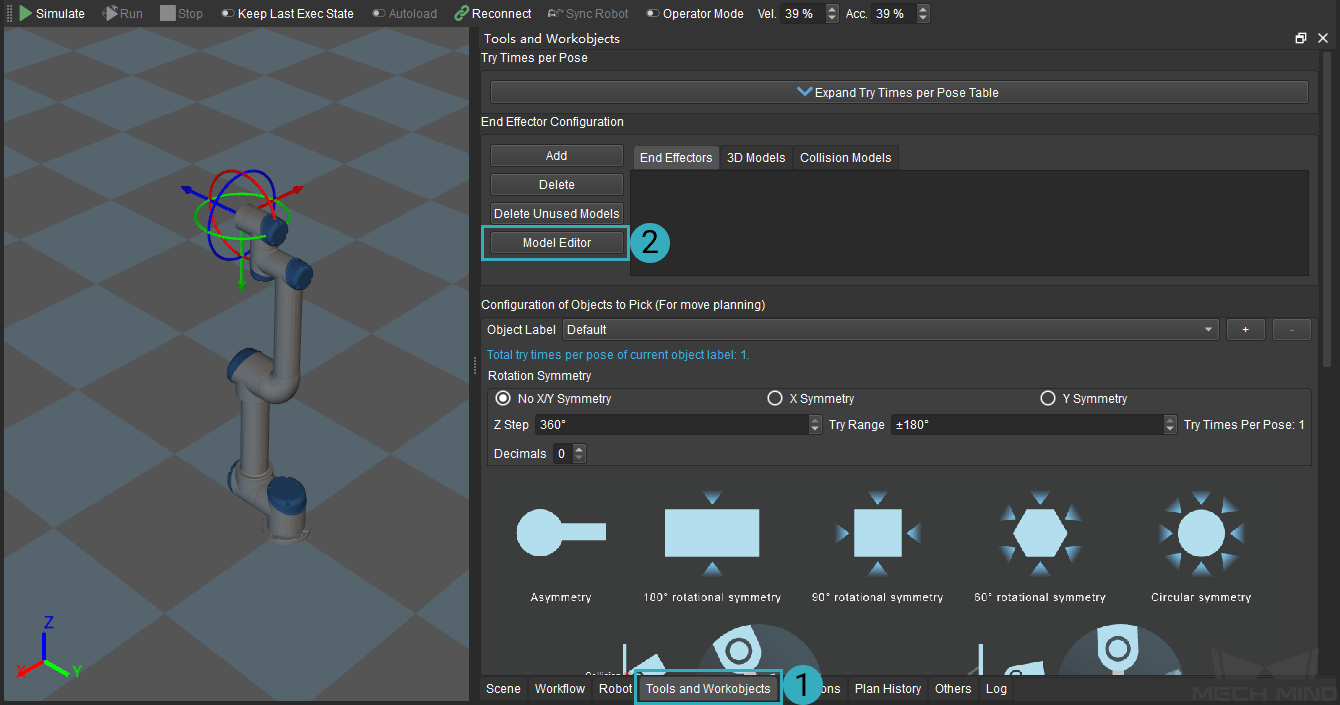Float the Tools and Workobjects panel
This screenshot has width=1340, height=705.
pos(1301,38)
